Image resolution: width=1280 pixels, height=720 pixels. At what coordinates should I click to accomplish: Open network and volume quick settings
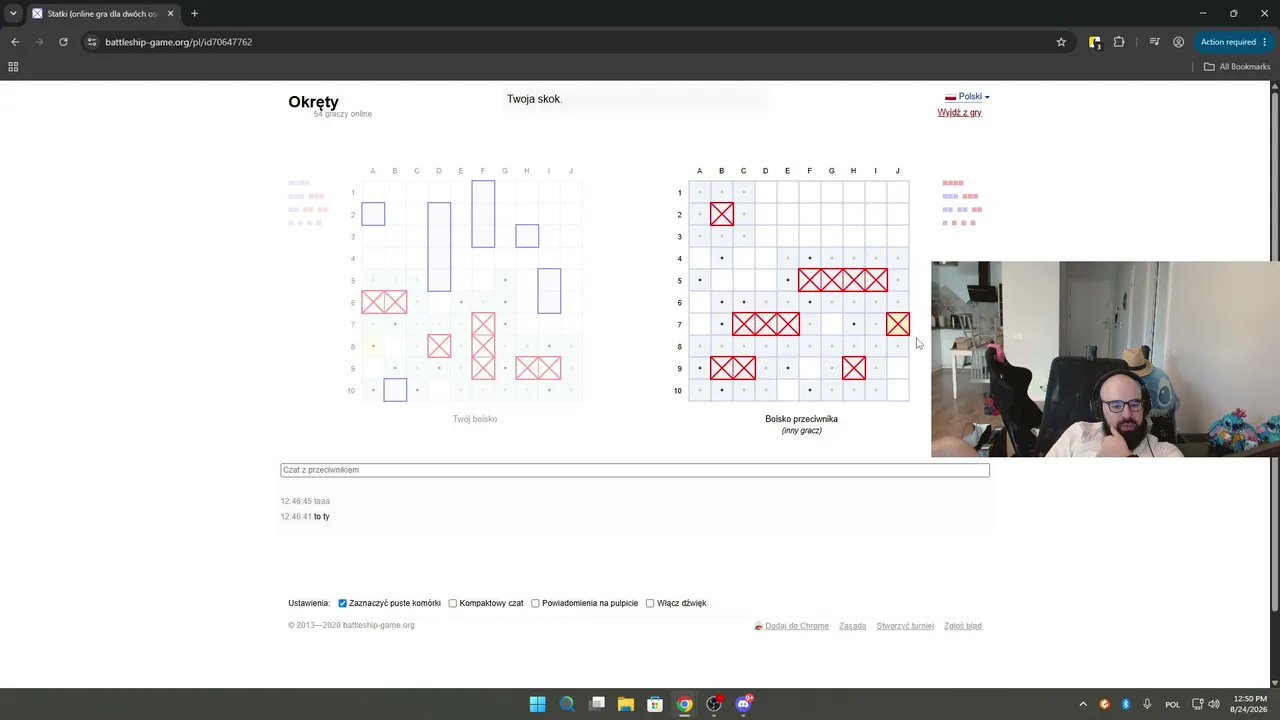[1206, 704]
